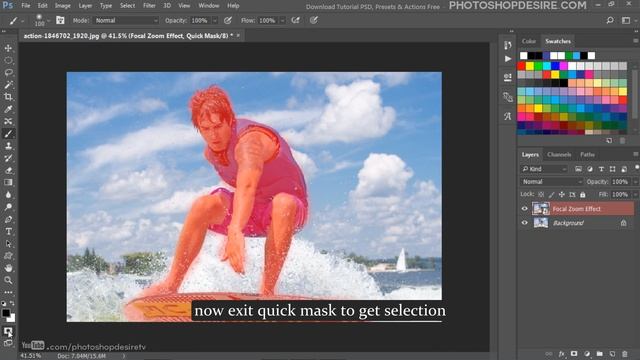Image resolution: width=640 pixels, height=360 pixels.
Task: Select the Path Selection tool
Action: (x=8, y=244)
